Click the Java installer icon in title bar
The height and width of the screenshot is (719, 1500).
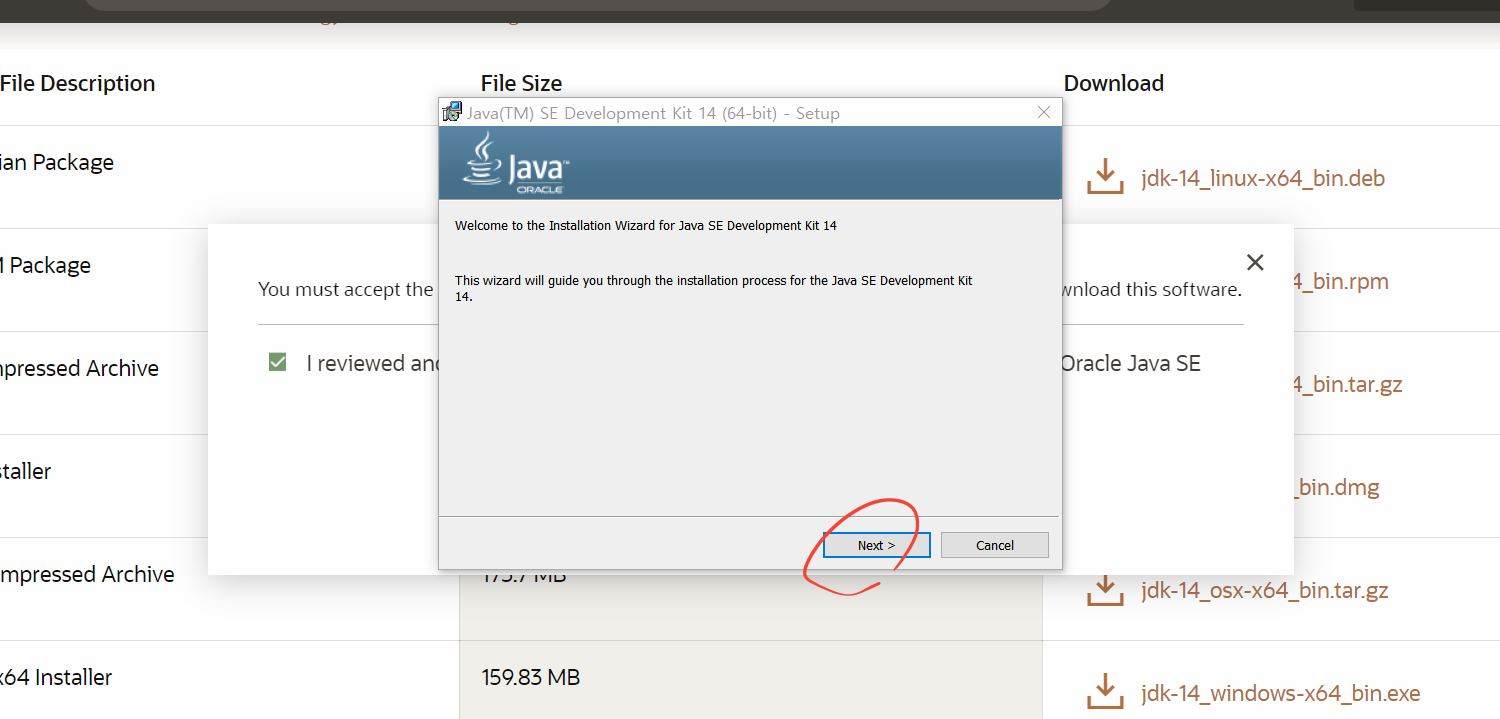[x=452, y=112]
